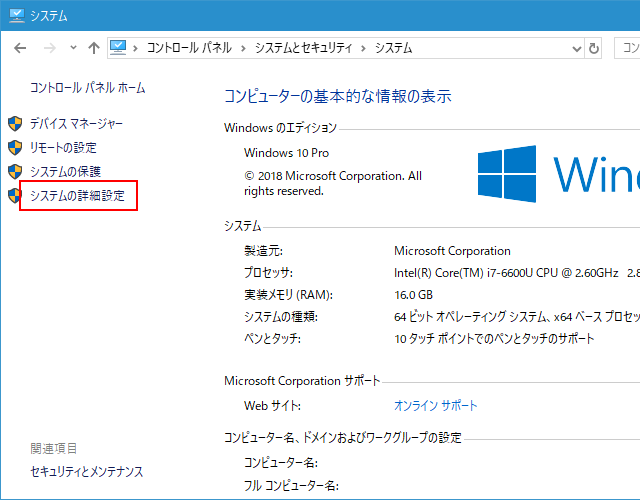
Task: Select installed RAM value 16.0 GB
Action: [413, 295]
